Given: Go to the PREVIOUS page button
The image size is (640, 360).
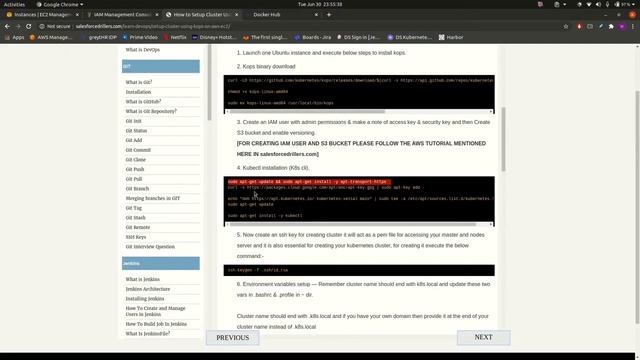Looking at the screenshot, I should tap(233, 338).
